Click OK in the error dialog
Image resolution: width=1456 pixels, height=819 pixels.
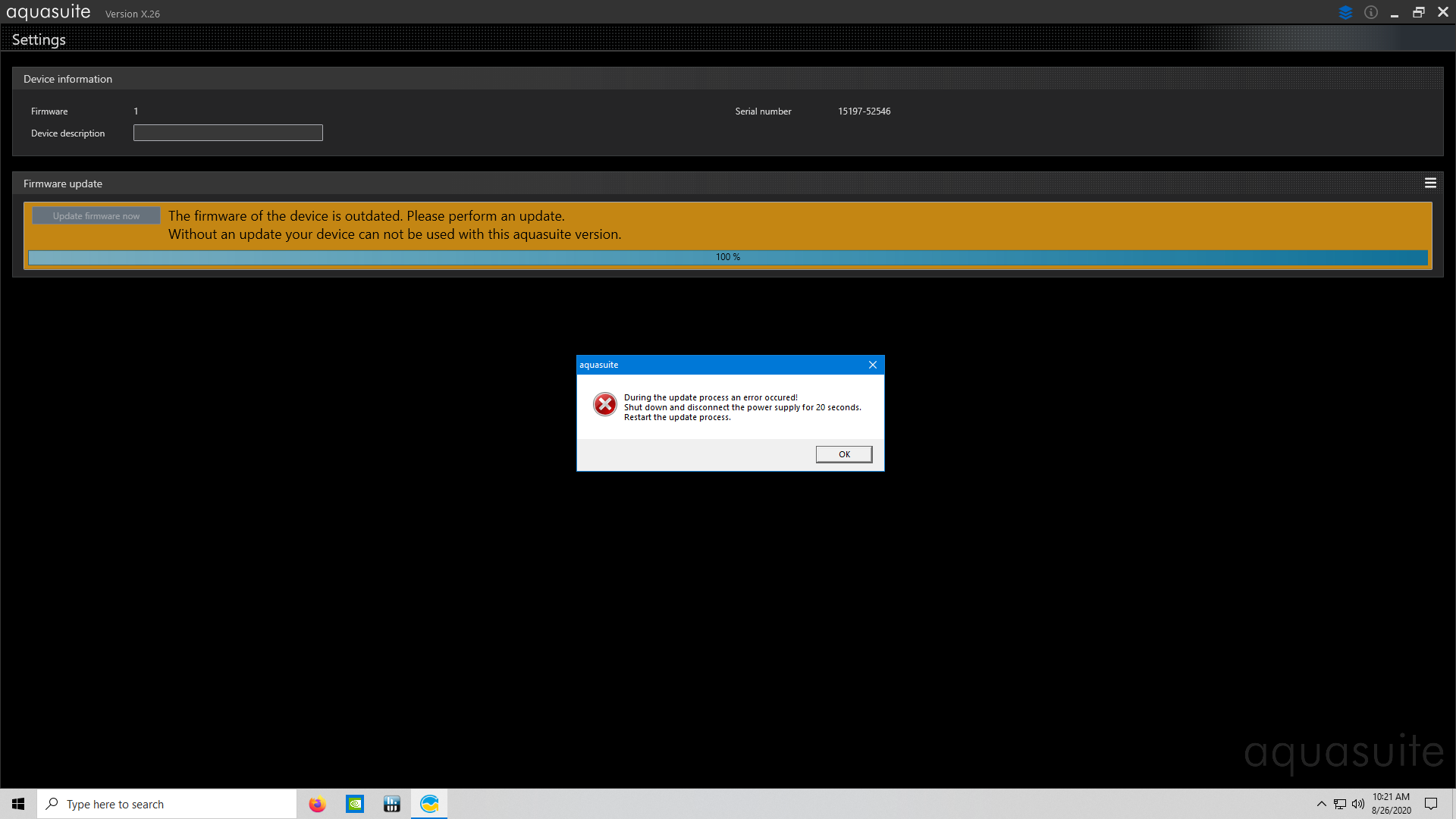click(x=843, y=454)
